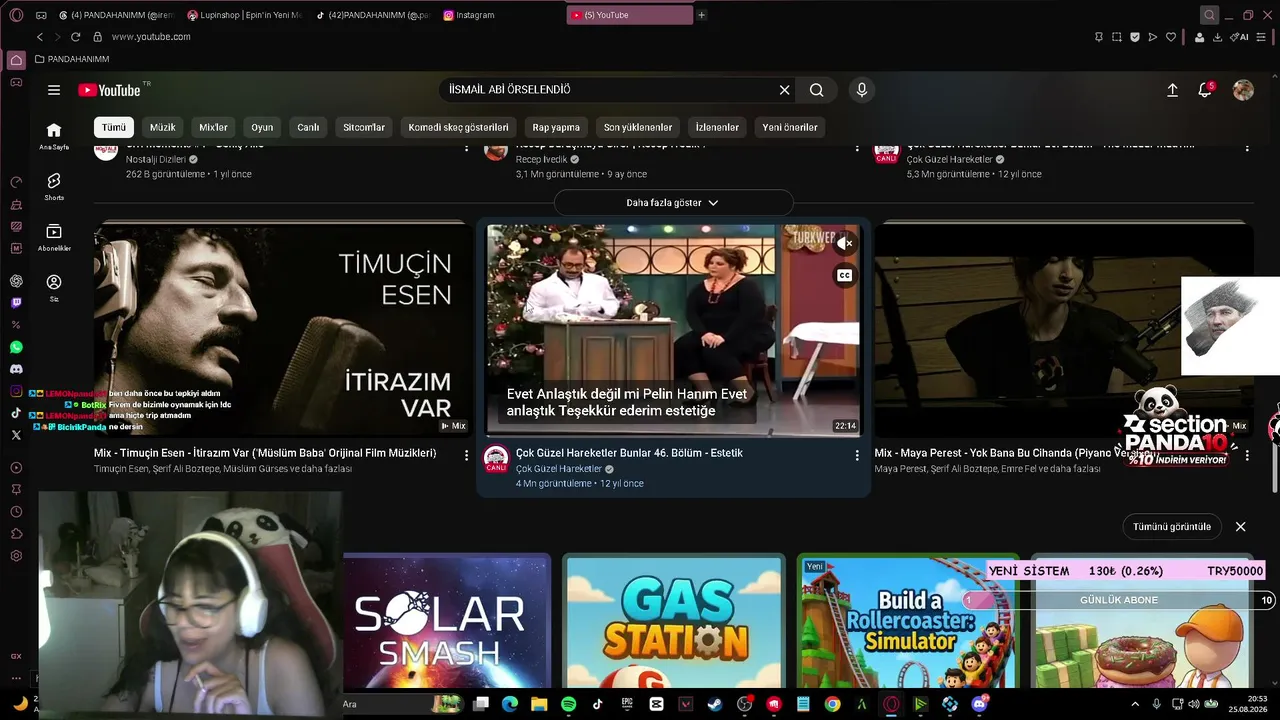Screen dimensions: 1280x720
Task: Open a new browser tab
Action: 702,15
